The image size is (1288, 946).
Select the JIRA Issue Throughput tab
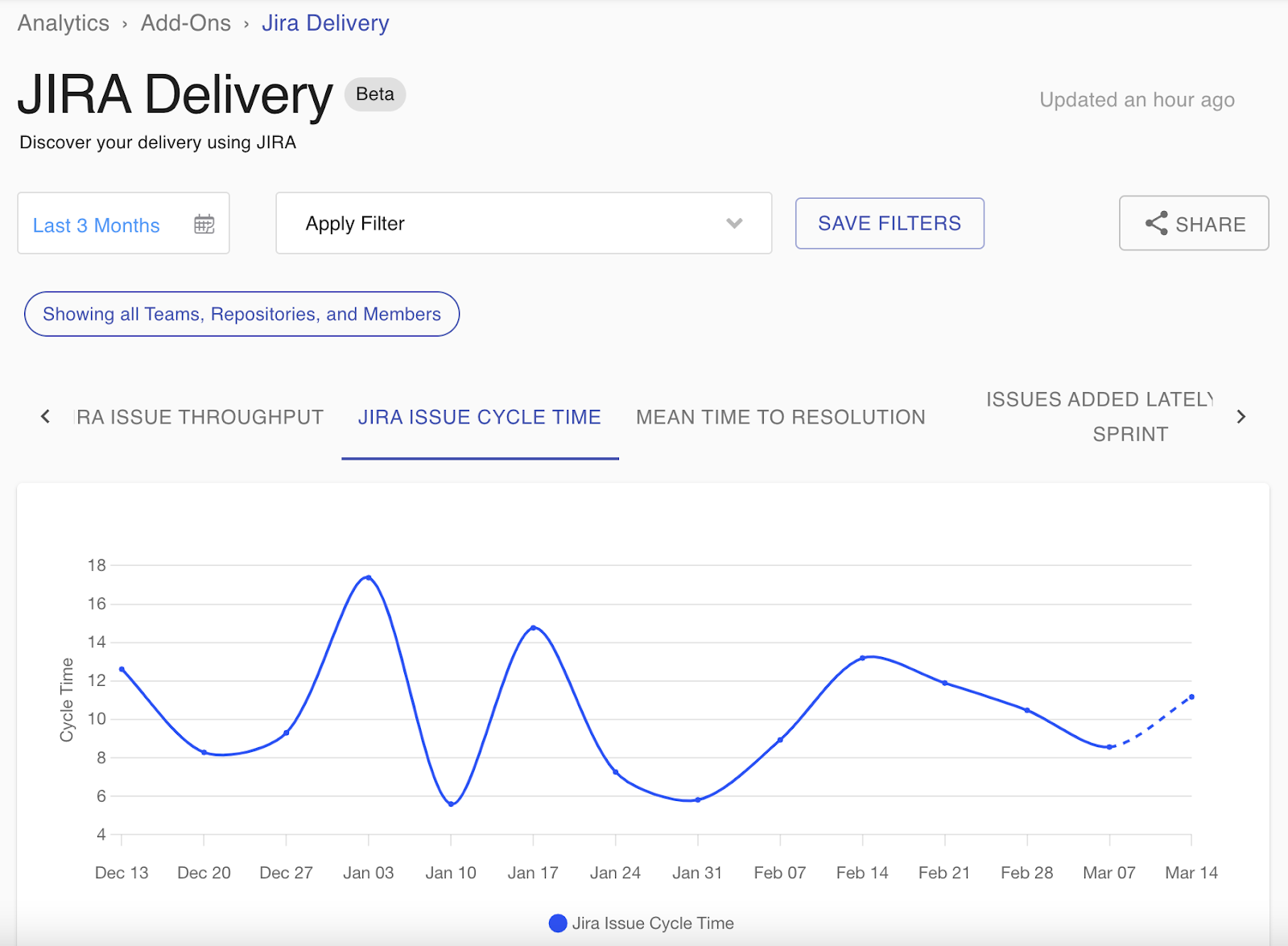pyautogui.click(x=199, y=417)
